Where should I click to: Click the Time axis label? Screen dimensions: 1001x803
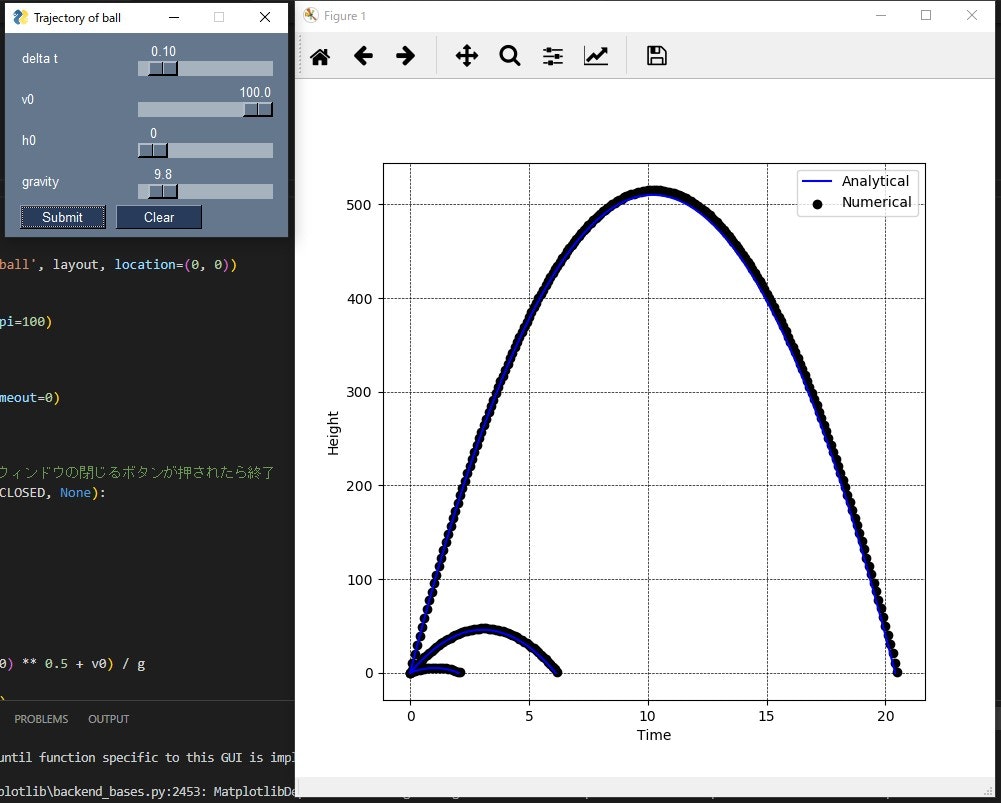(654, 735)
